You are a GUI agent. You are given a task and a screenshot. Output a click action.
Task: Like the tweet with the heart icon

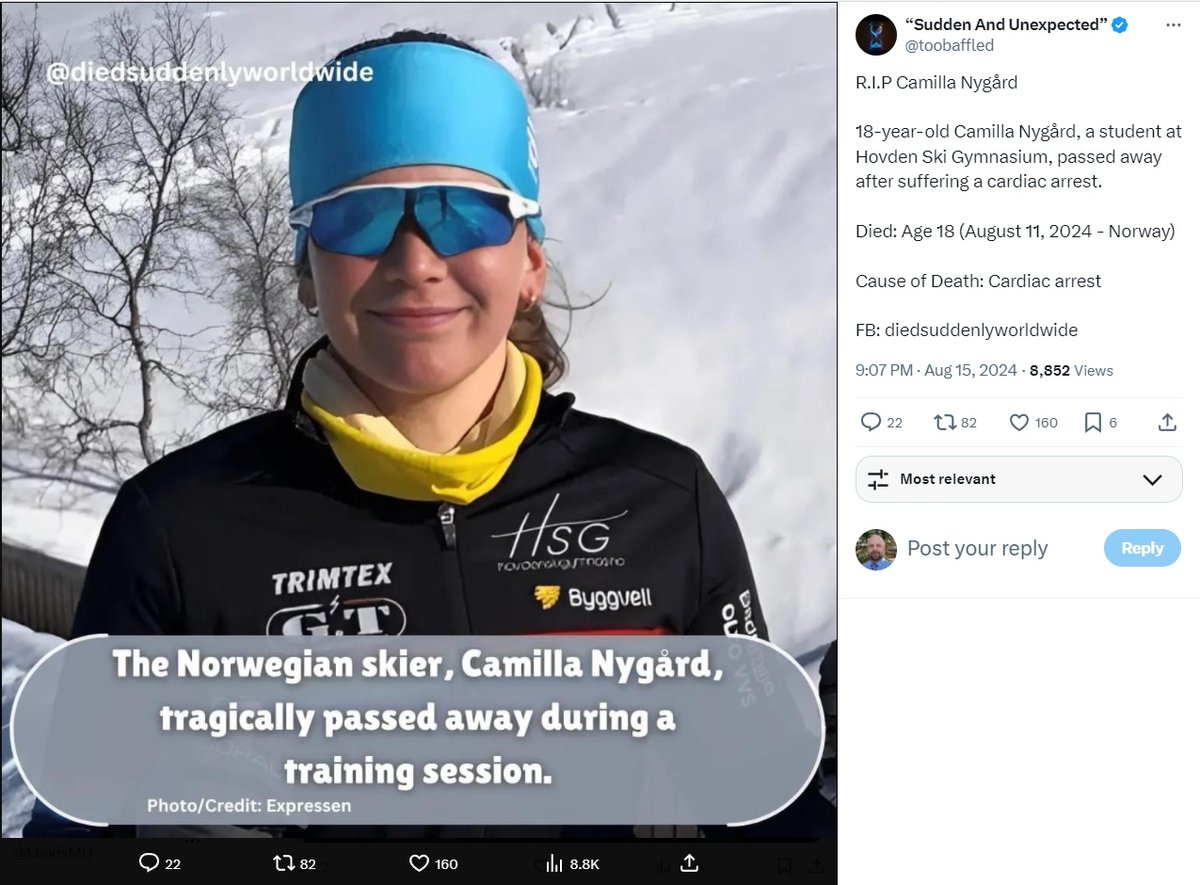1019,423
